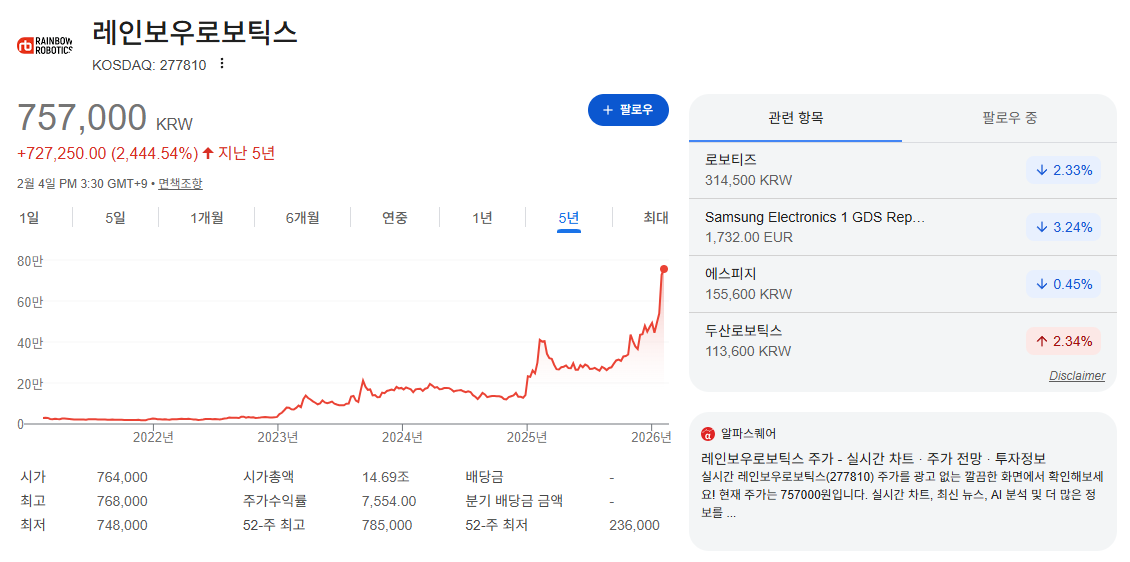
Task: Select the 1일 chart range tab
Action: pos(30,218)
